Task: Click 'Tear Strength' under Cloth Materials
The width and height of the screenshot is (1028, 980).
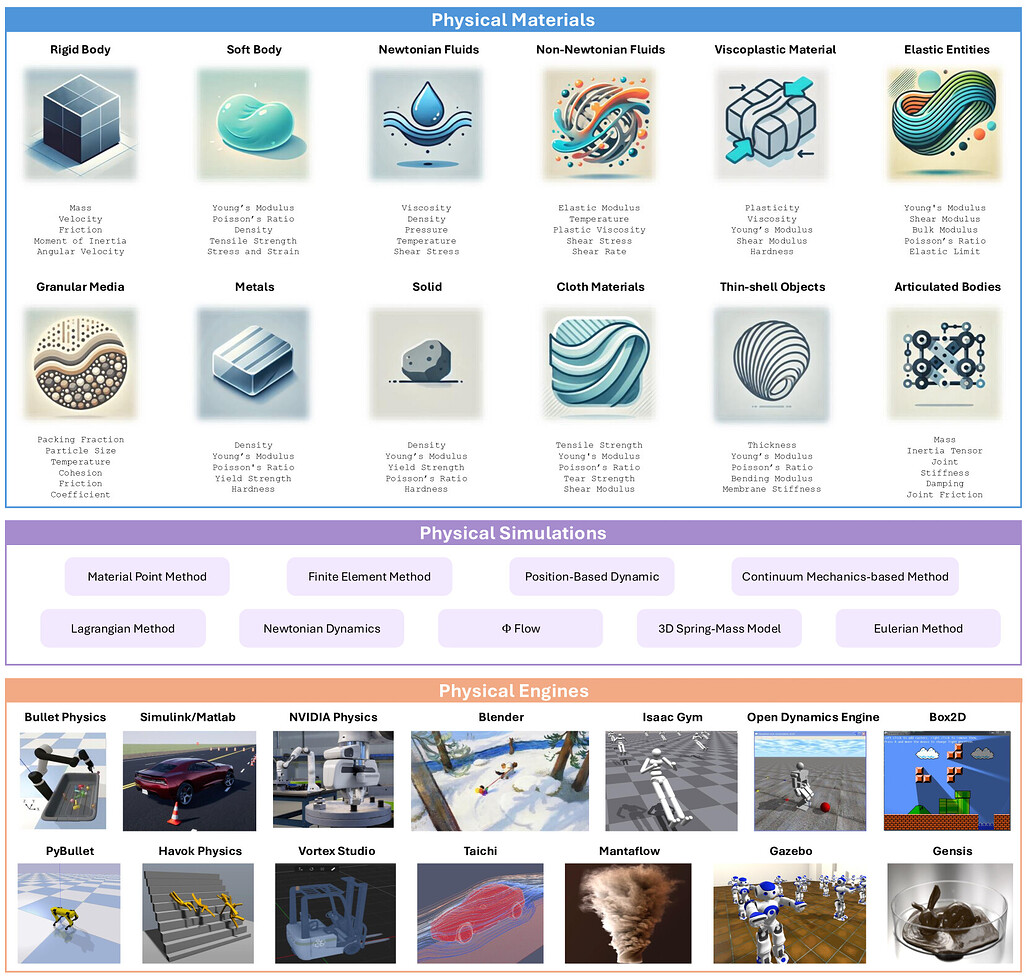Action: pyautogui.click(x=599, y=479)
